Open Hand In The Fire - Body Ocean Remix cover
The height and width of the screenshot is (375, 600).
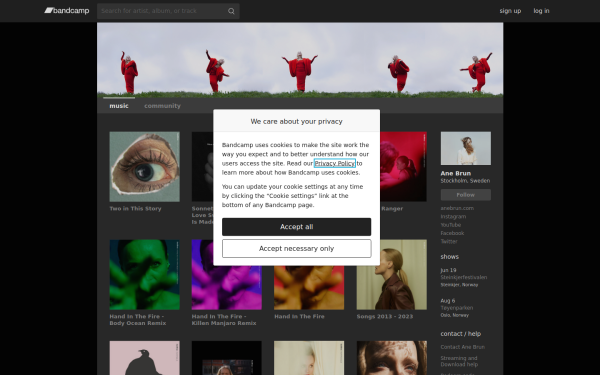(x=144, y=275)
